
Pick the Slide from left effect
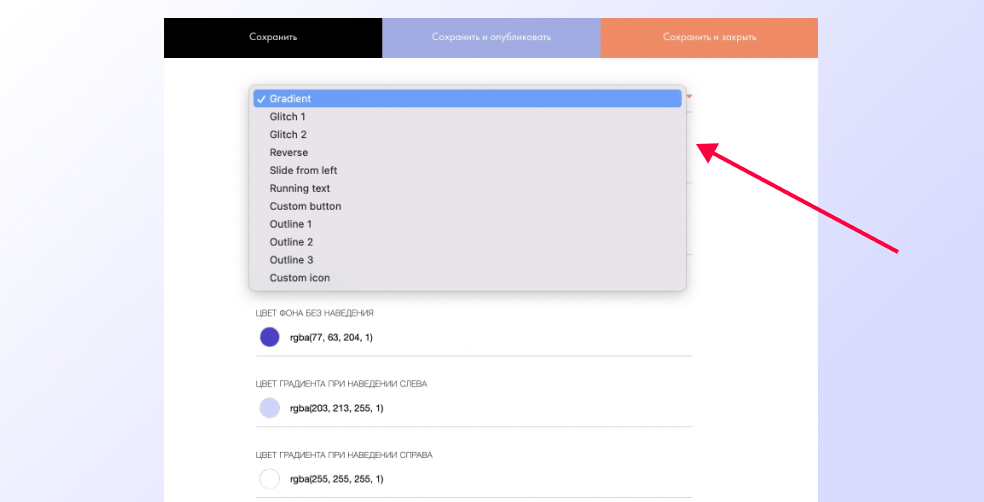[x=467, y=170]
